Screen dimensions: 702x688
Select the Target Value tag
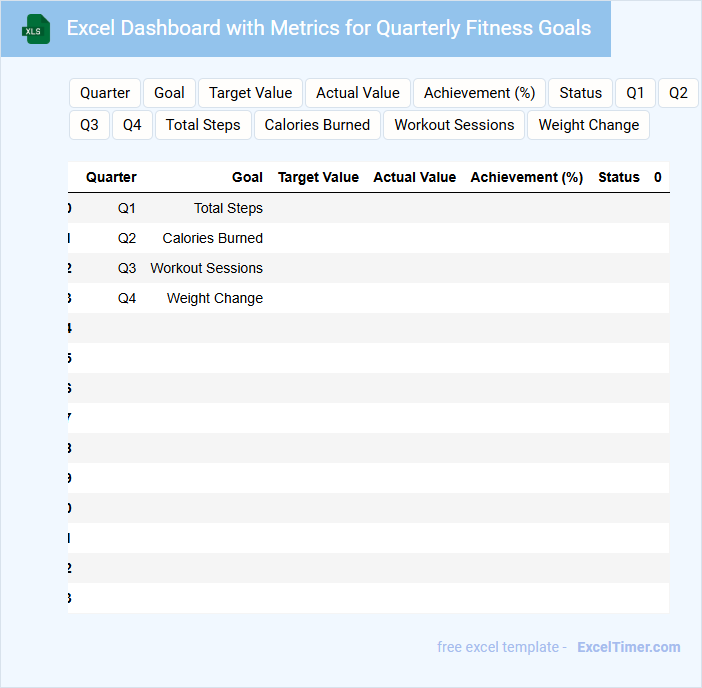coord(250,93)
